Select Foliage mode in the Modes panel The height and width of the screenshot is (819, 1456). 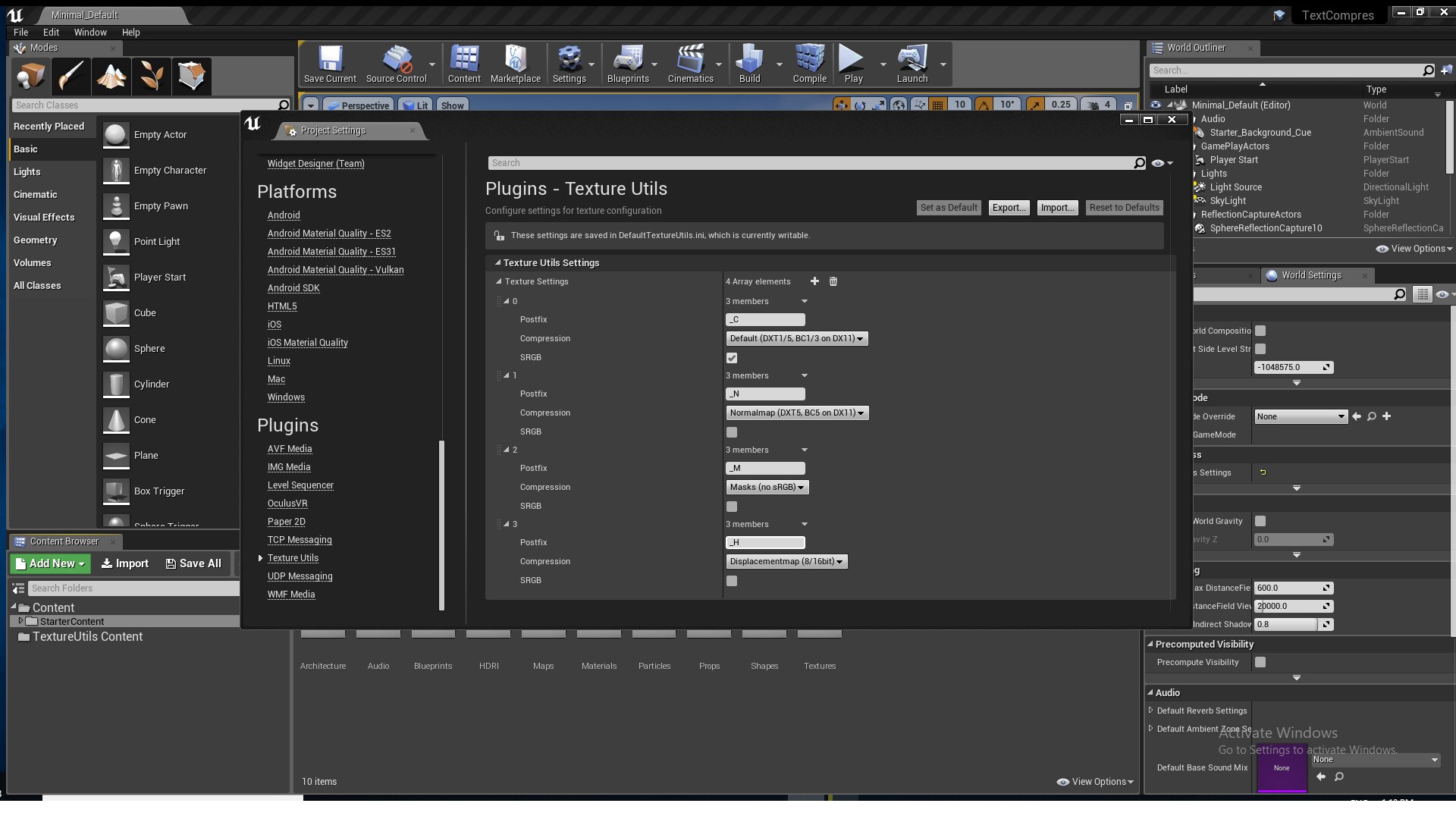(151, 76)
